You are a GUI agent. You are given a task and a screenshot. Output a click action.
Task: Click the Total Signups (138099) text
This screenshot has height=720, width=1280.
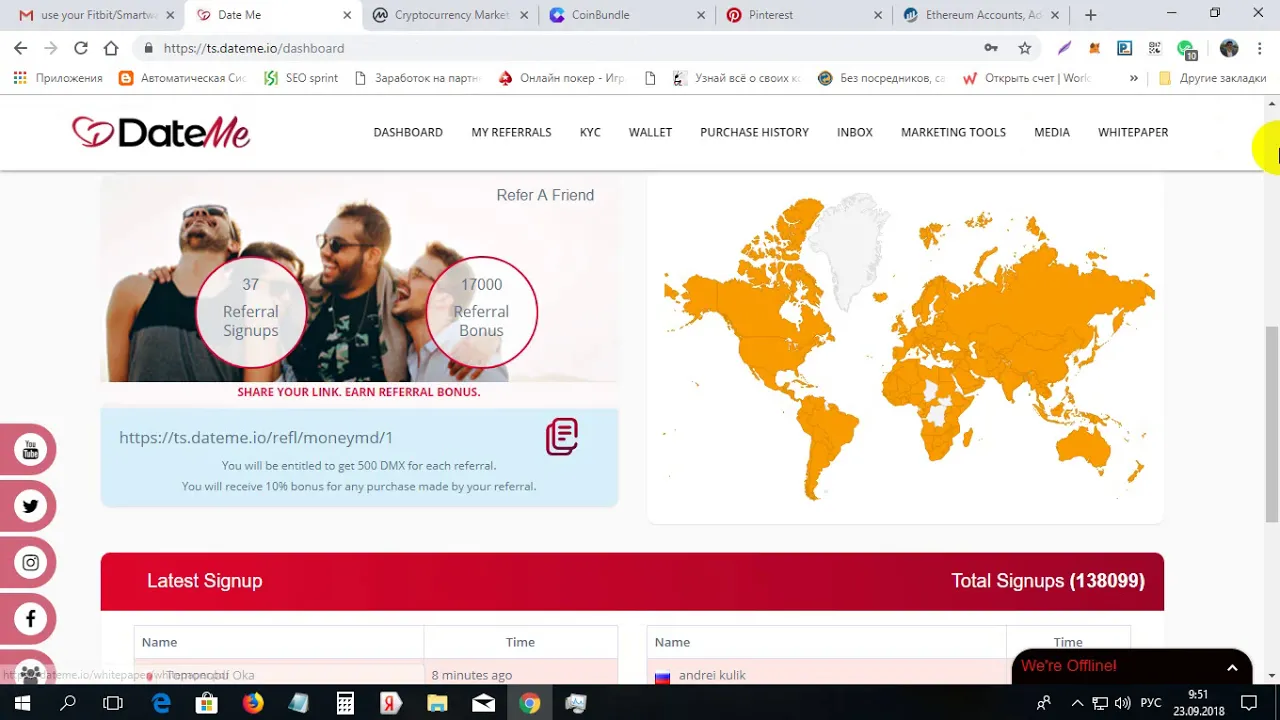1048,581
